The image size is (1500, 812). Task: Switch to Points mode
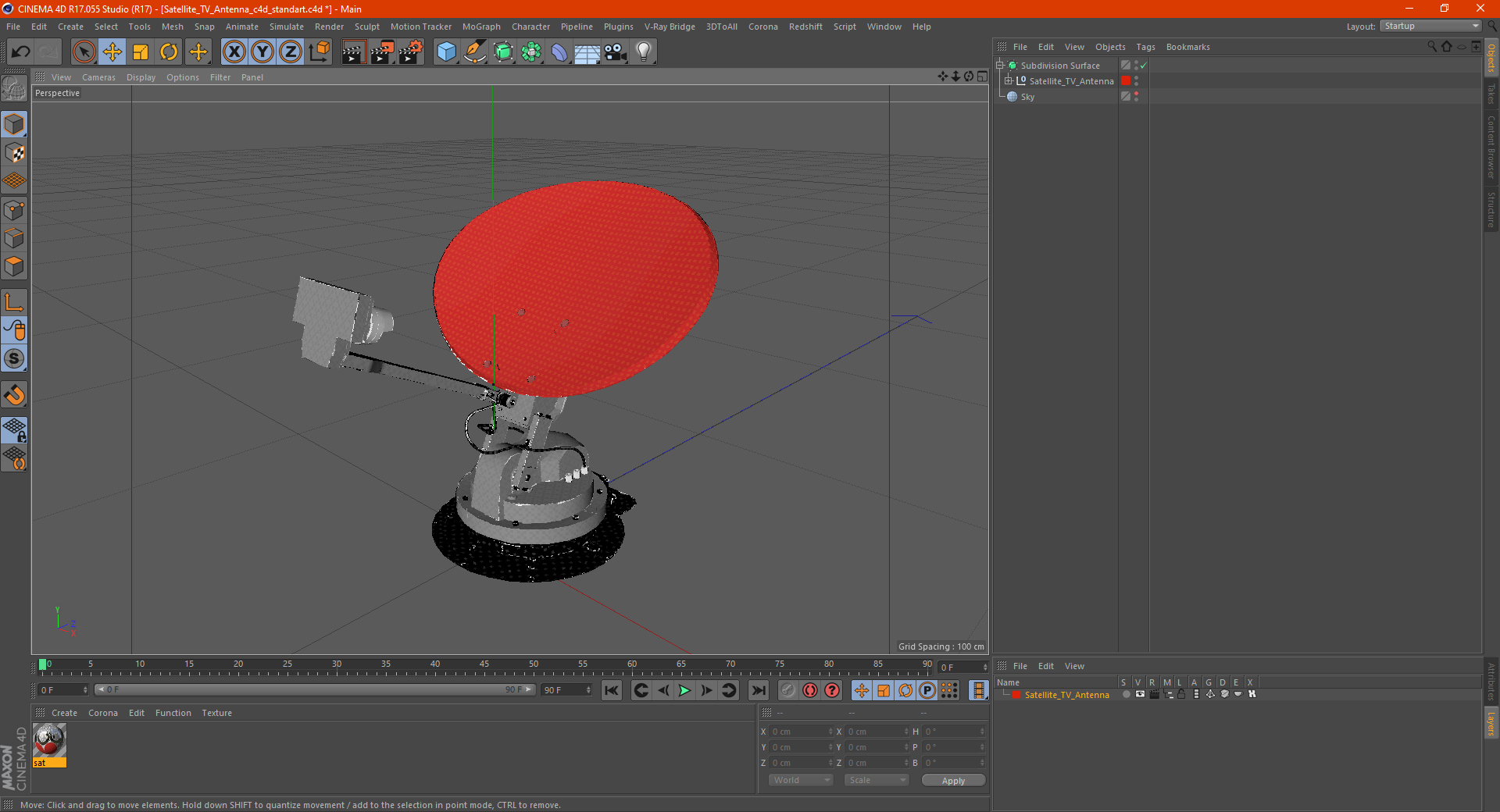coord(14,210)
